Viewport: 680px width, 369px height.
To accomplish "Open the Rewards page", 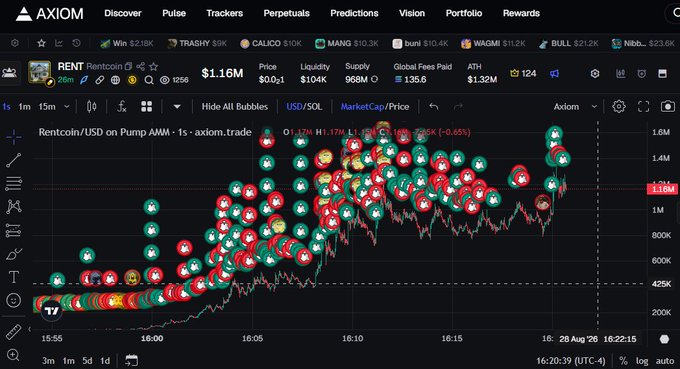I will (x=521, y=13).
